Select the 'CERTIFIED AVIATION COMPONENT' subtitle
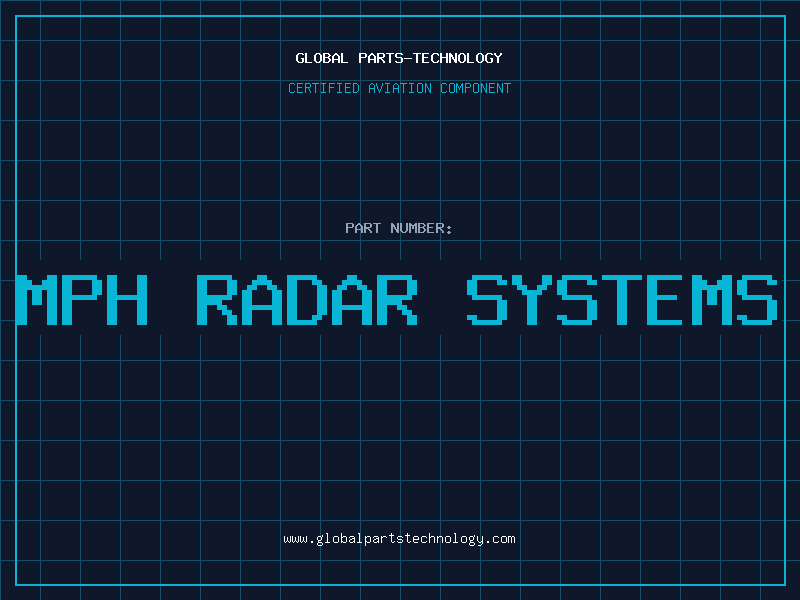The height and width of the screenshot is (600, 800). (x=399, y=88)
